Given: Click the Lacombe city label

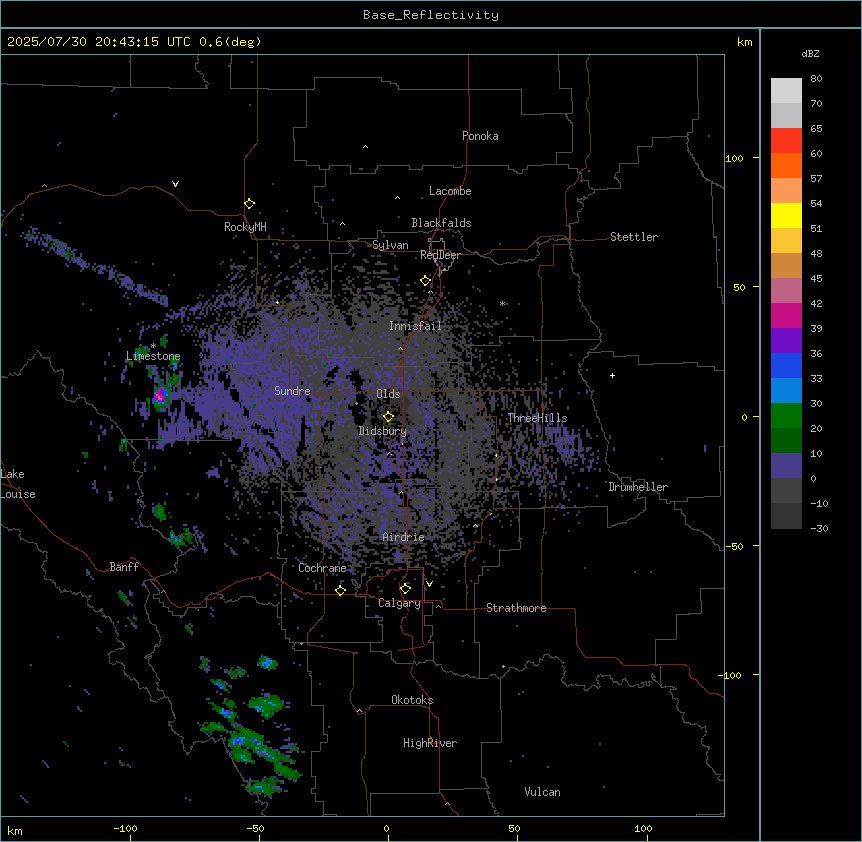Looking at the screenshot, I should (x=450, y=191).
